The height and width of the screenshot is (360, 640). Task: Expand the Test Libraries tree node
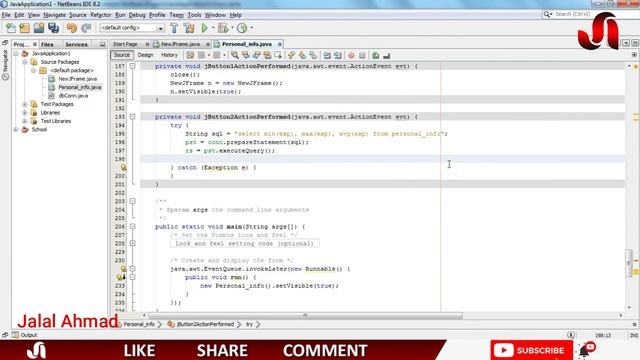tap(25, 121)
